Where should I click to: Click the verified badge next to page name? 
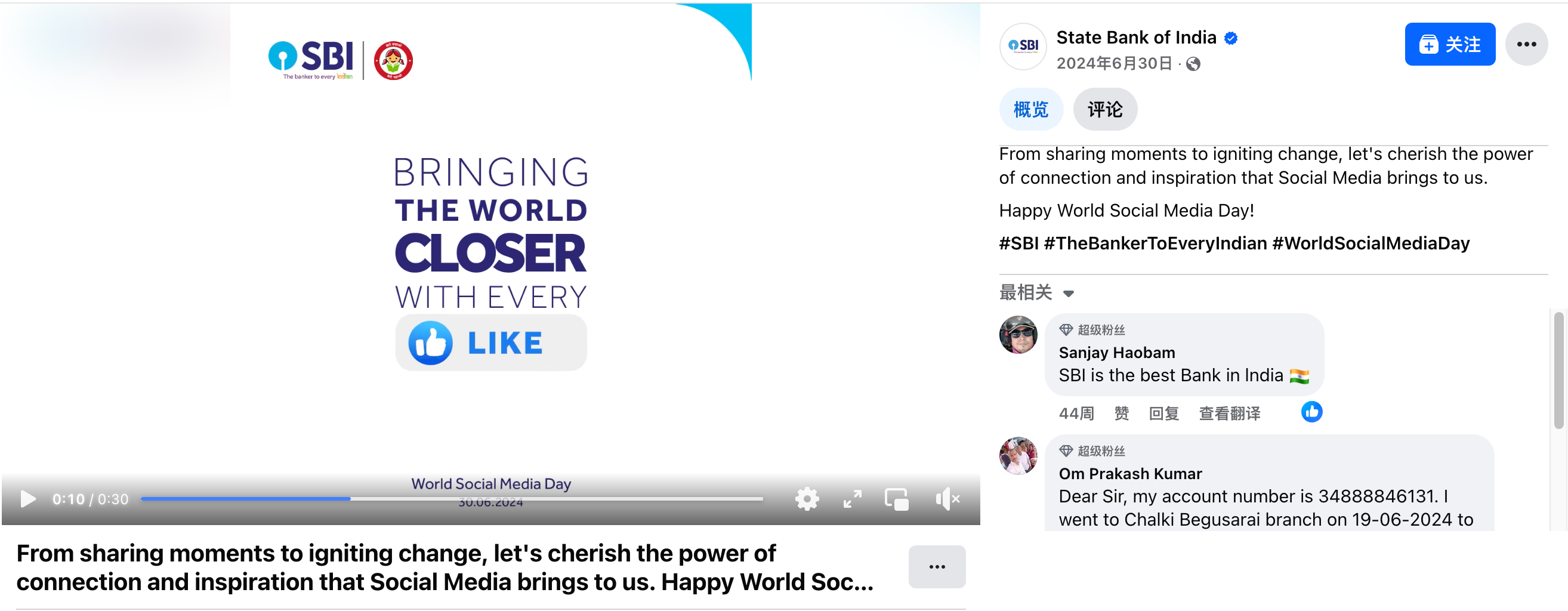1231,38
